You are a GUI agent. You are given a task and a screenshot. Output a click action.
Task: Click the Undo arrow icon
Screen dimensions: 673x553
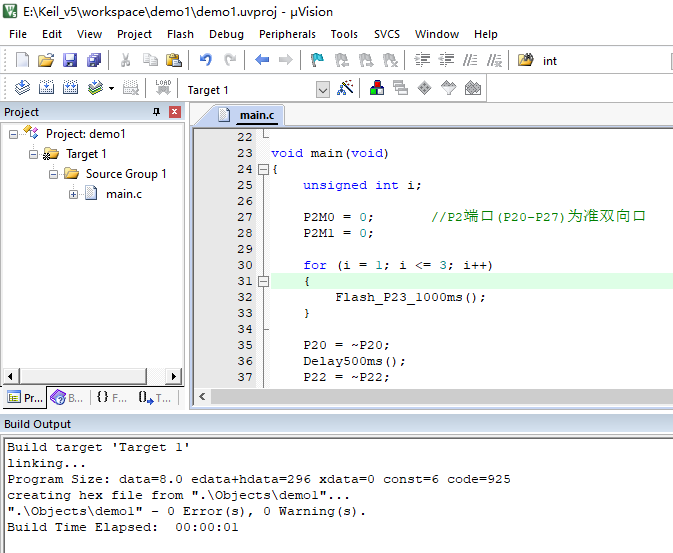coord(206,60)
